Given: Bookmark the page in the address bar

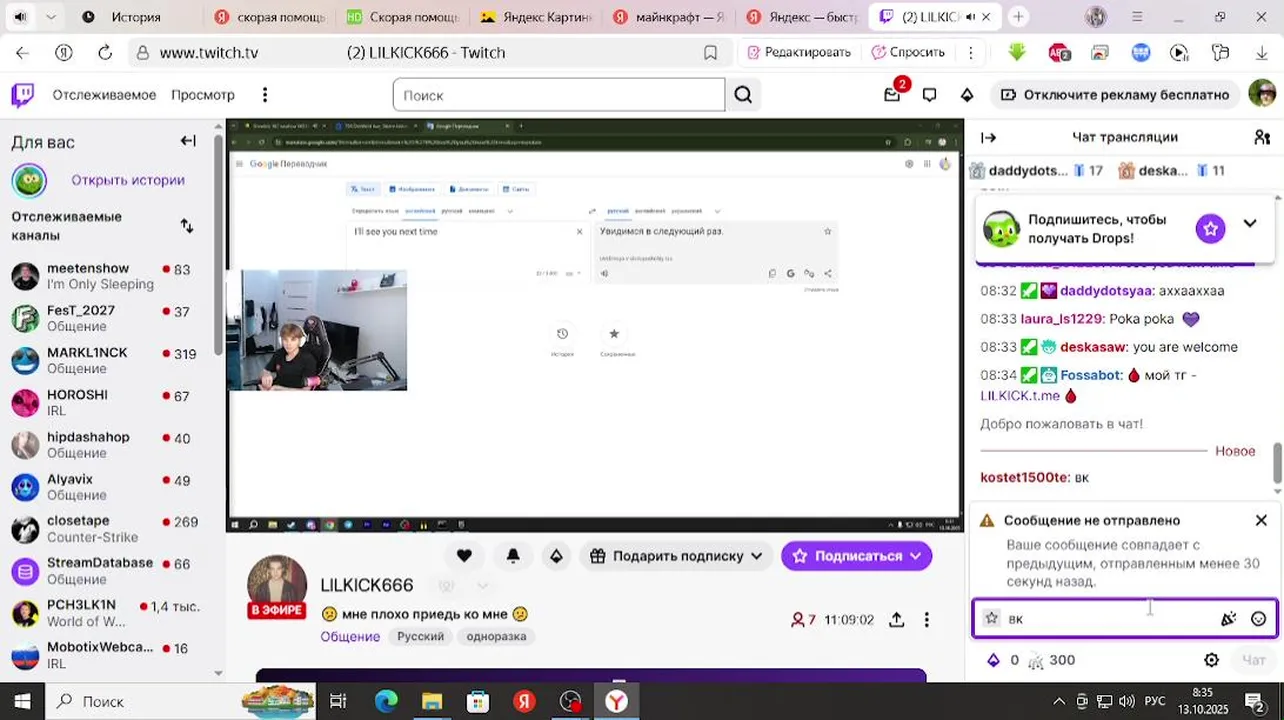Looking at the screenshot, I should coord(710,53).
